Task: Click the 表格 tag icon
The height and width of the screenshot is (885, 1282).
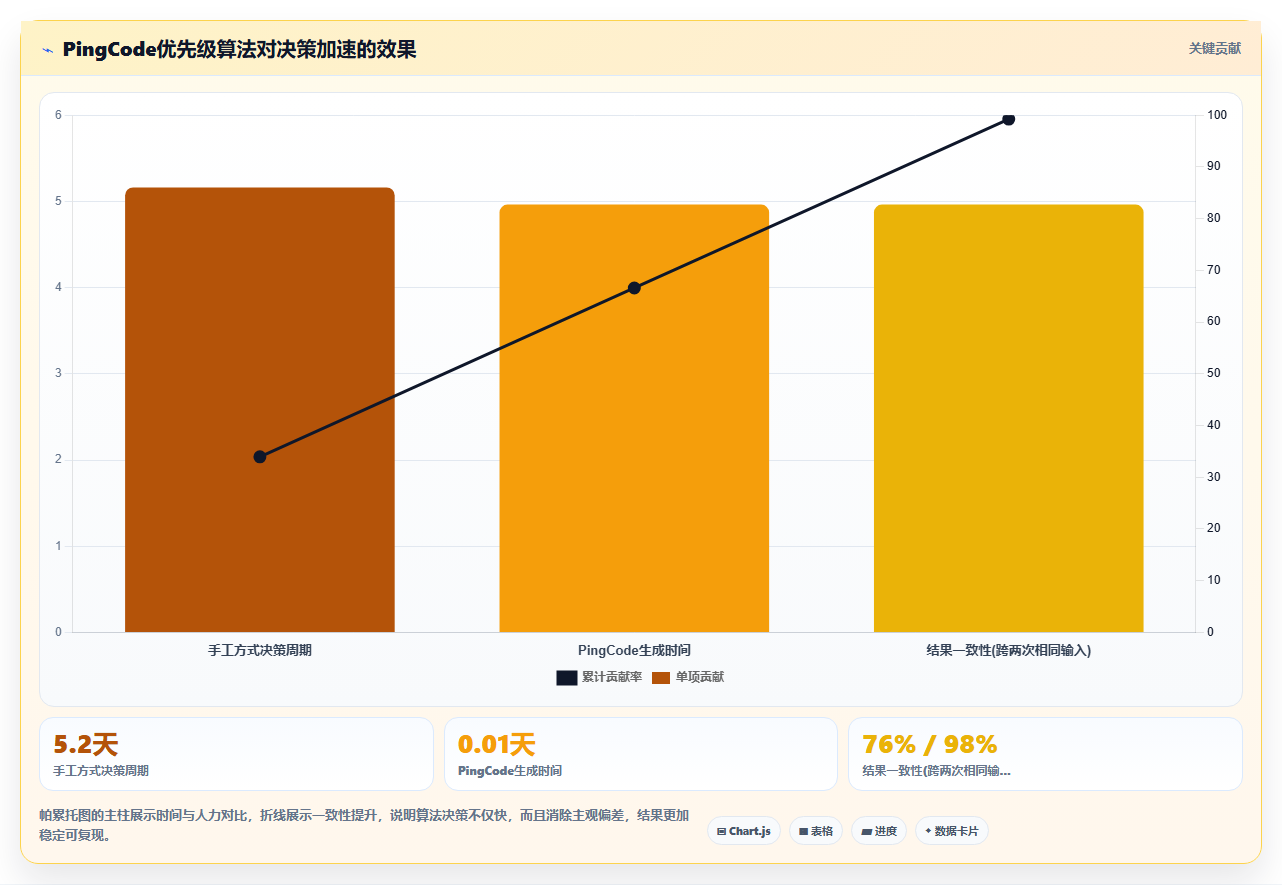Action: pyautogui.click(x=803, y=831)
